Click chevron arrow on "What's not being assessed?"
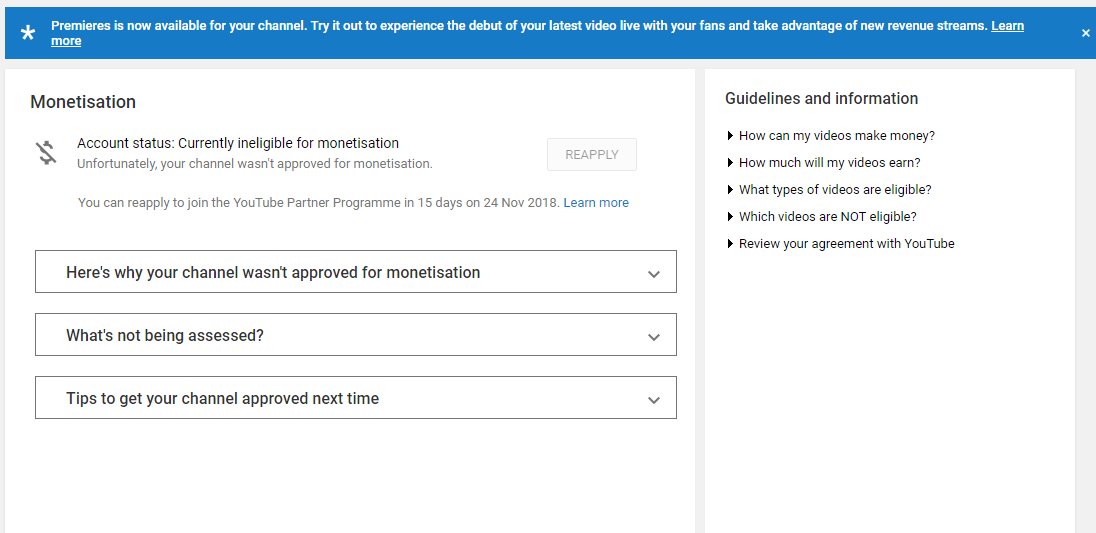This screenshot has width=1096, height=533. (654, 336)
